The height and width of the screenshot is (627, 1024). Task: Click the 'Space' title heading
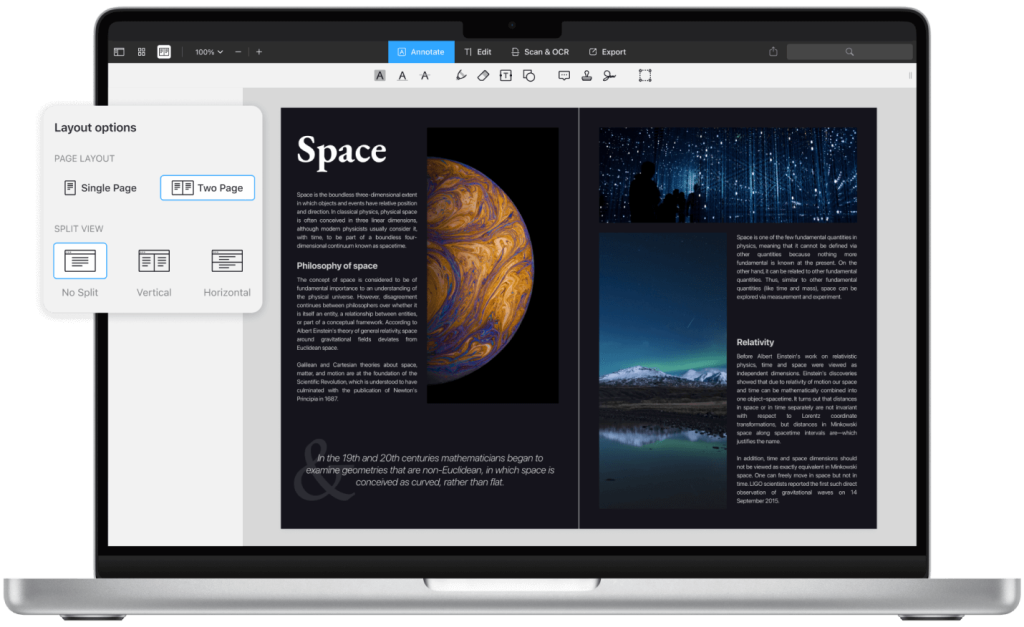(342, 151)
